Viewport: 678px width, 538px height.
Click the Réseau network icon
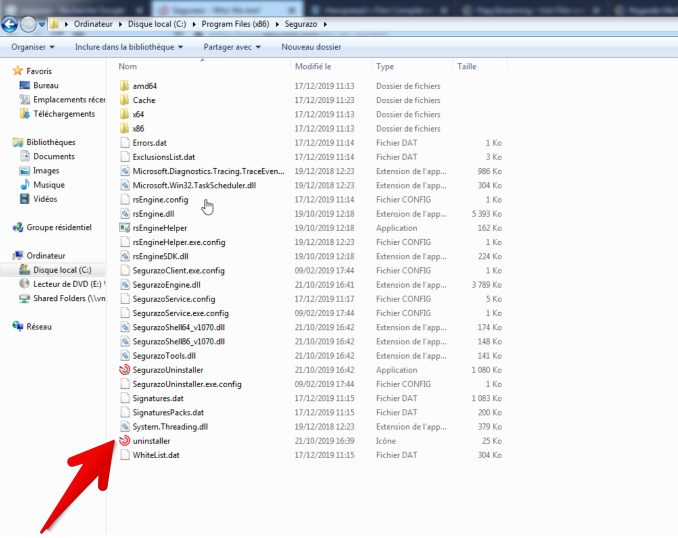[18, 327]
